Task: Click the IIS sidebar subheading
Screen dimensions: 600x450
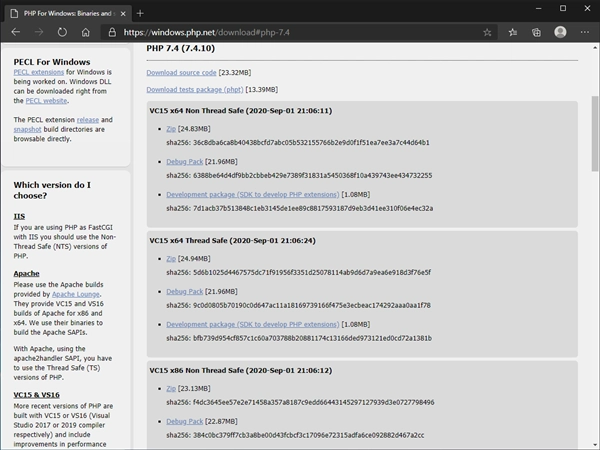Action: click(19, 217)
